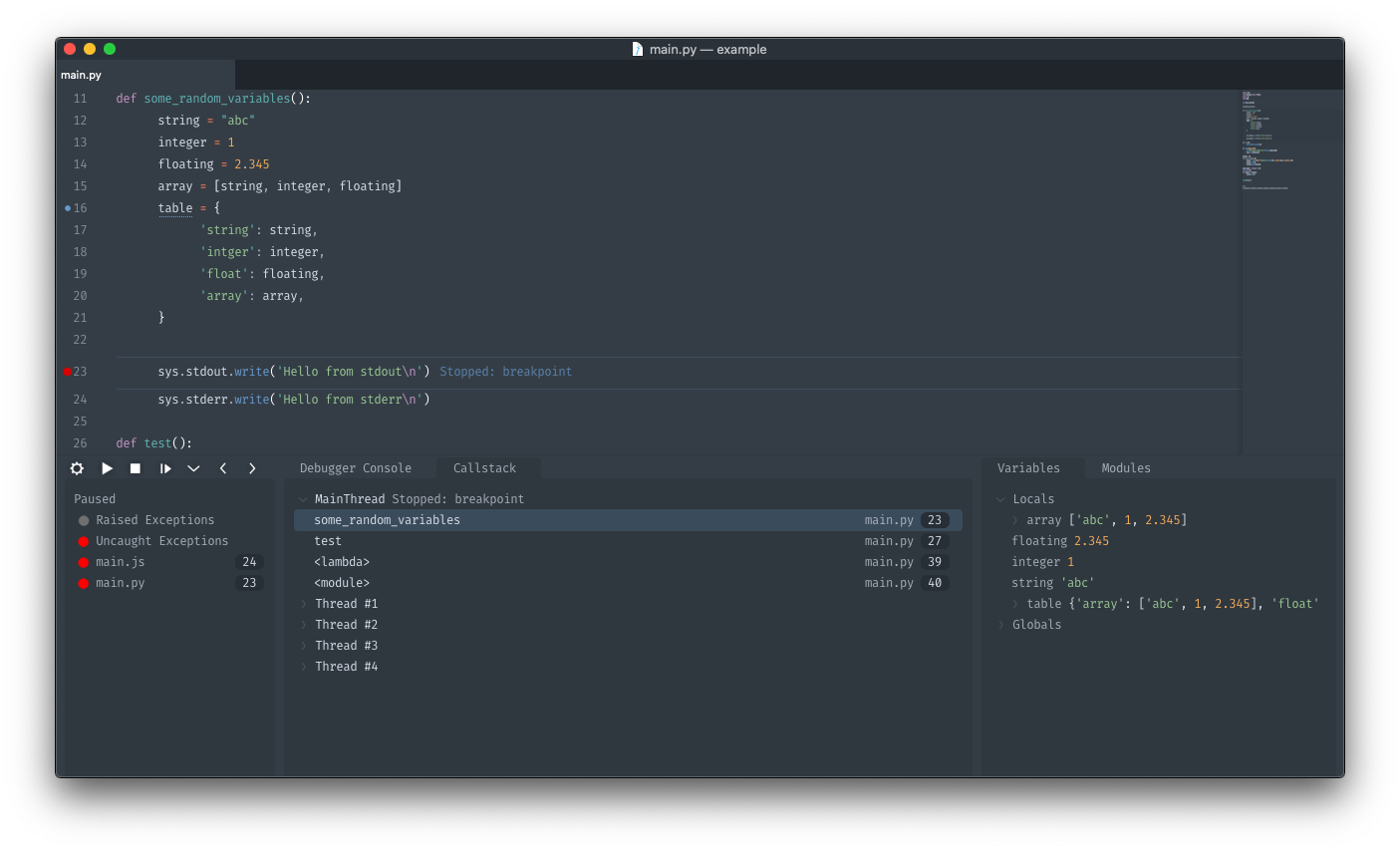Click the red breakpoint gutter icon on line 23
This screenshot has height=851, width=1400.
(68, 371)
